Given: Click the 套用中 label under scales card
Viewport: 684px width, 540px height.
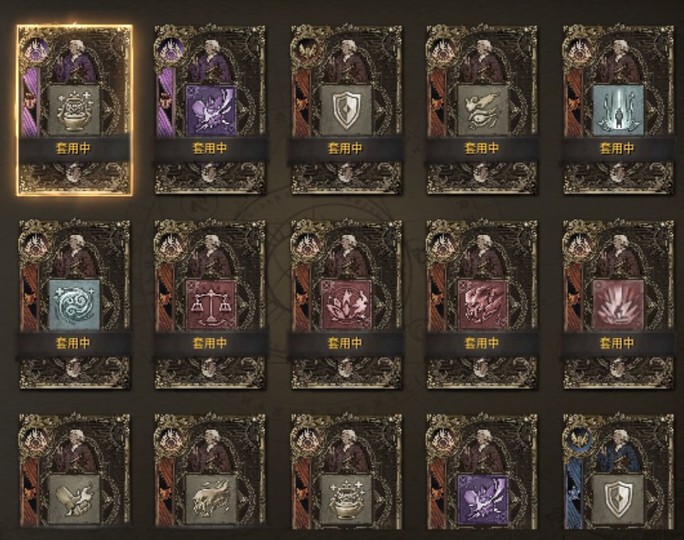Looking at the screenshot, I should click(x=210, y=343).
